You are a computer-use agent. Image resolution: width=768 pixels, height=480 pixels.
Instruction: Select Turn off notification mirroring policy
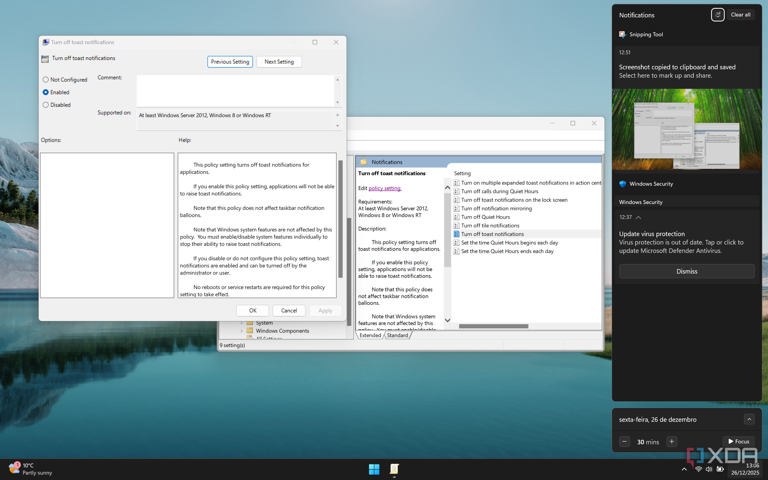496,208
